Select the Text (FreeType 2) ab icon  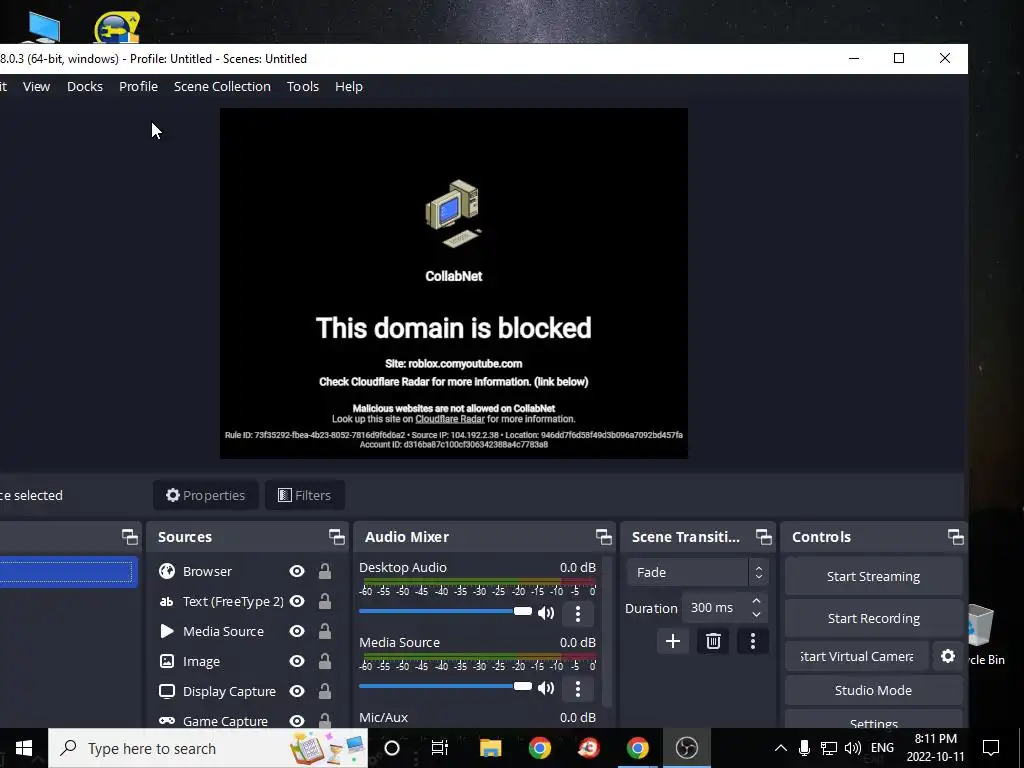point(167,601)
